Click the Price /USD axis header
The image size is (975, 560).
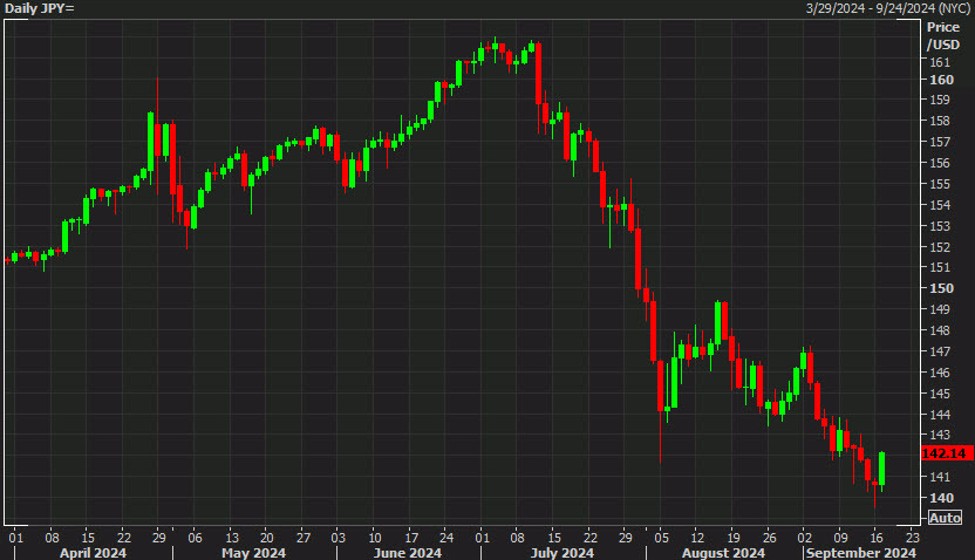tap(942, 36)
